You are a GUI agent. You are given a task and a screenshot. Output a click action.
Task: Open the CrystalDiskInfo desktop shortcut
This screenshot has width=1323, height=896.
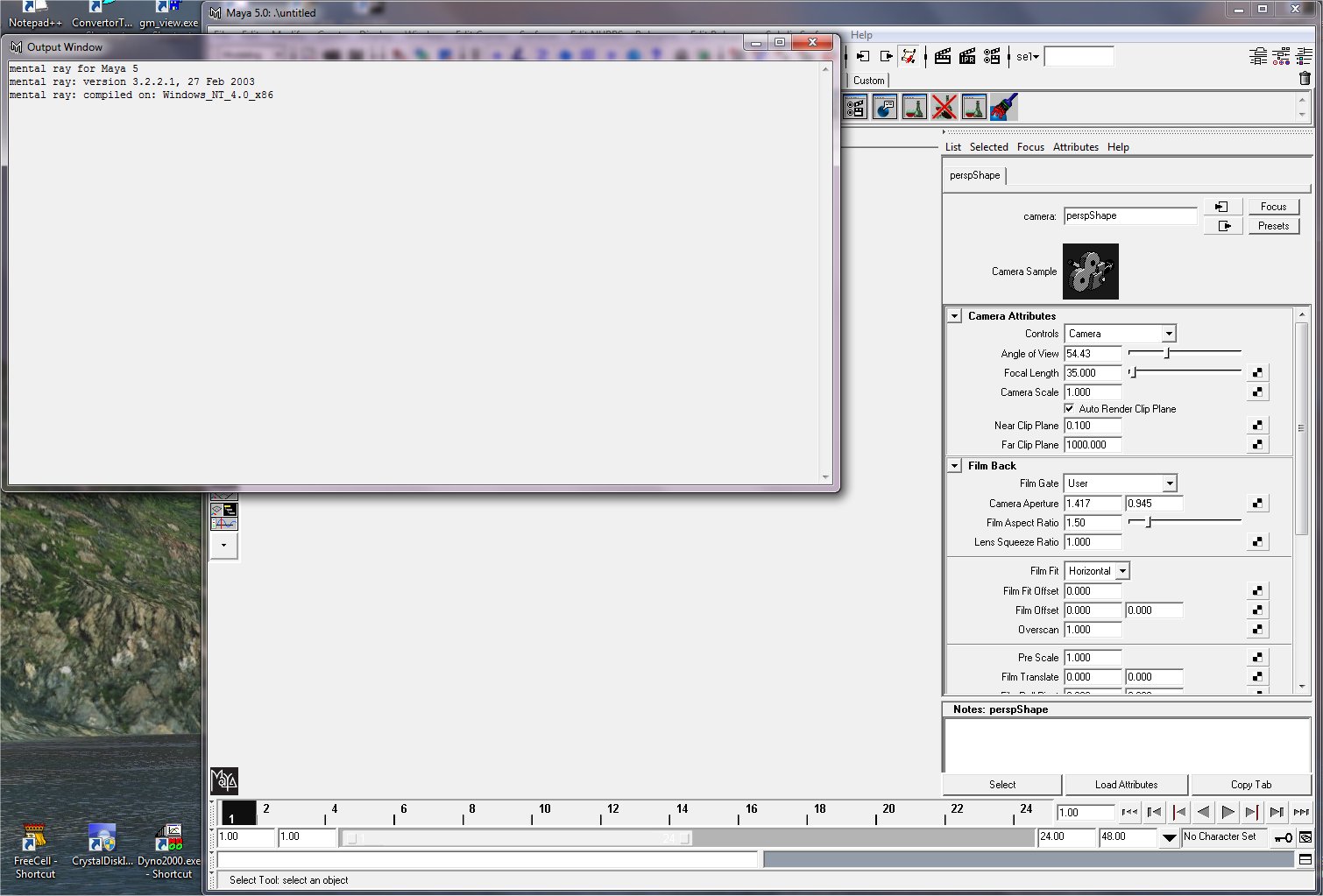[103, 846]
